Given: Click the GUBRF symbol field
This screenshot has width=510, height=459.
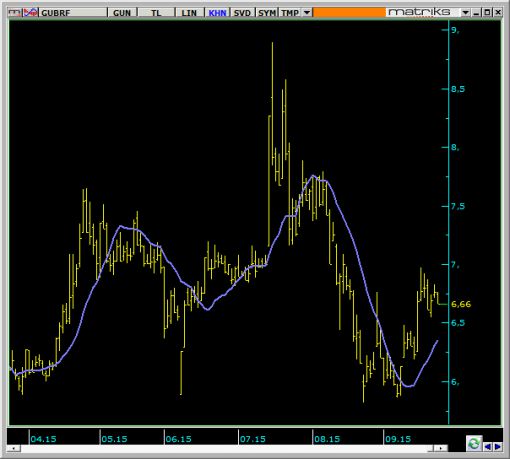Looking at the screenshot, I should (x=73, y=13).
